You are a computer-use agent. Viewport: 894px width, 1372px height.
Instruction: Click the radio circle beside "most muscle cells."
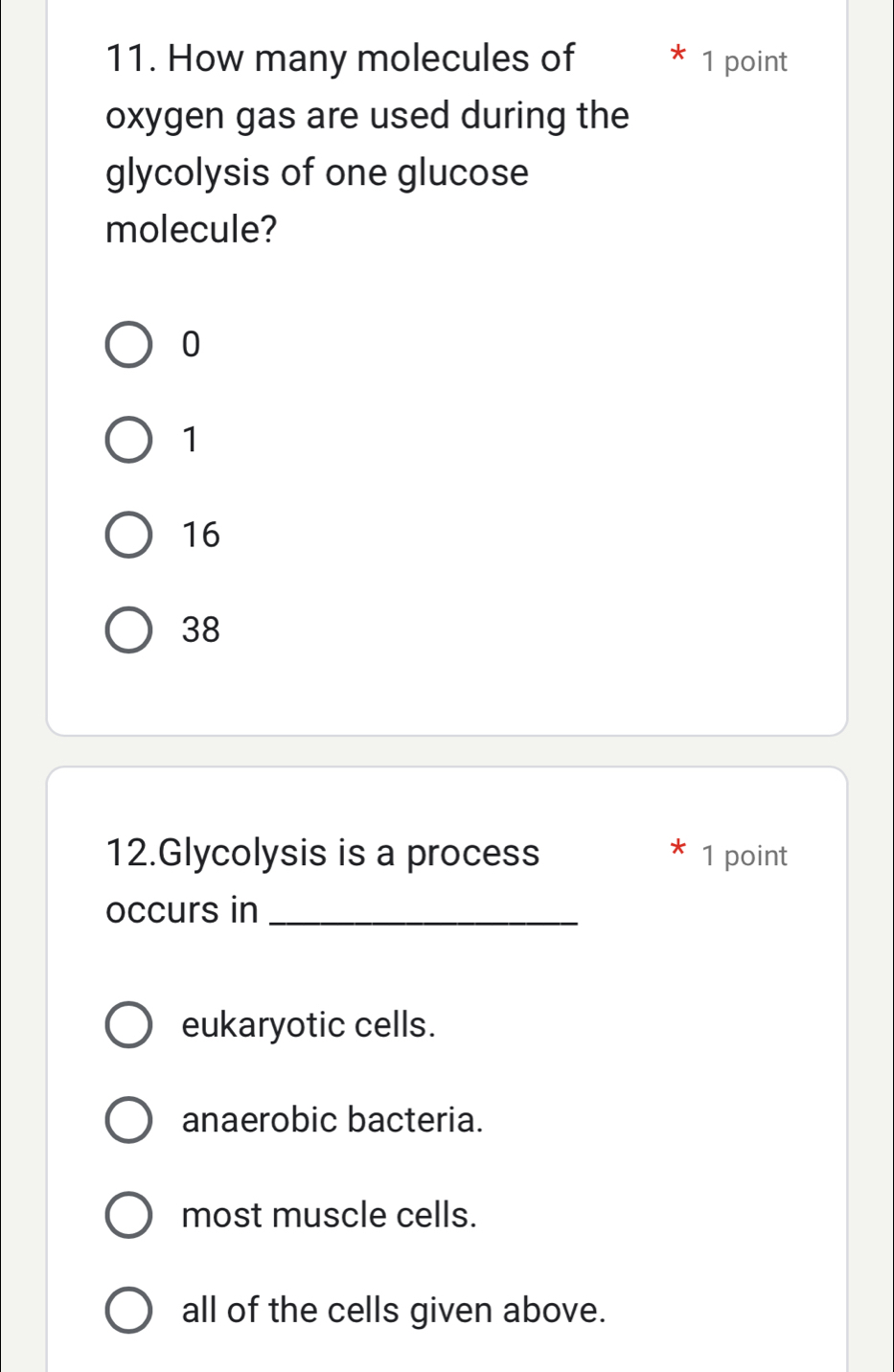tap(129, 1215)
